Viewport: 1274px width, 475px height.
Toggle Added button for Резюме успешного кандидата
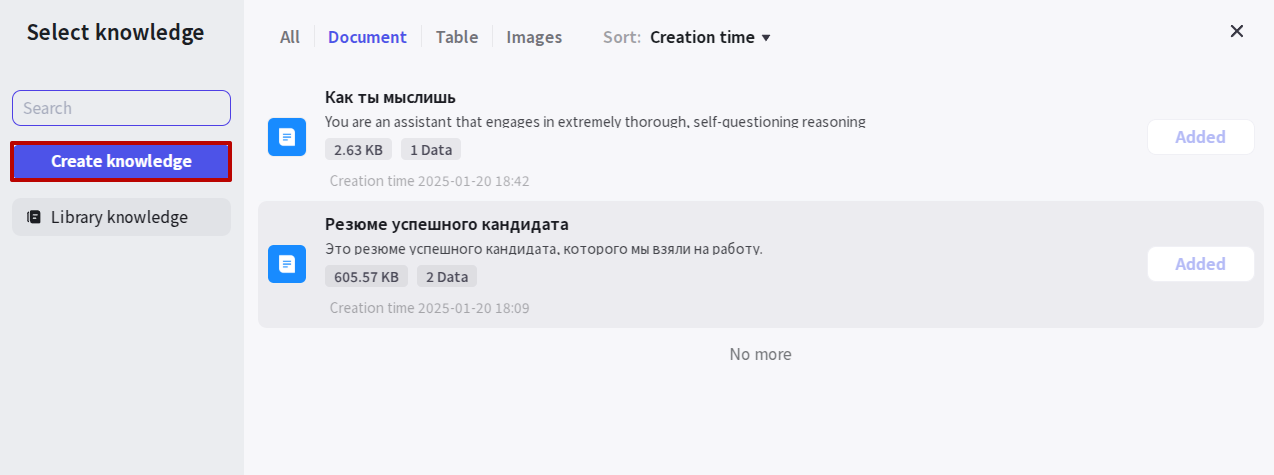click(1200, 264)
